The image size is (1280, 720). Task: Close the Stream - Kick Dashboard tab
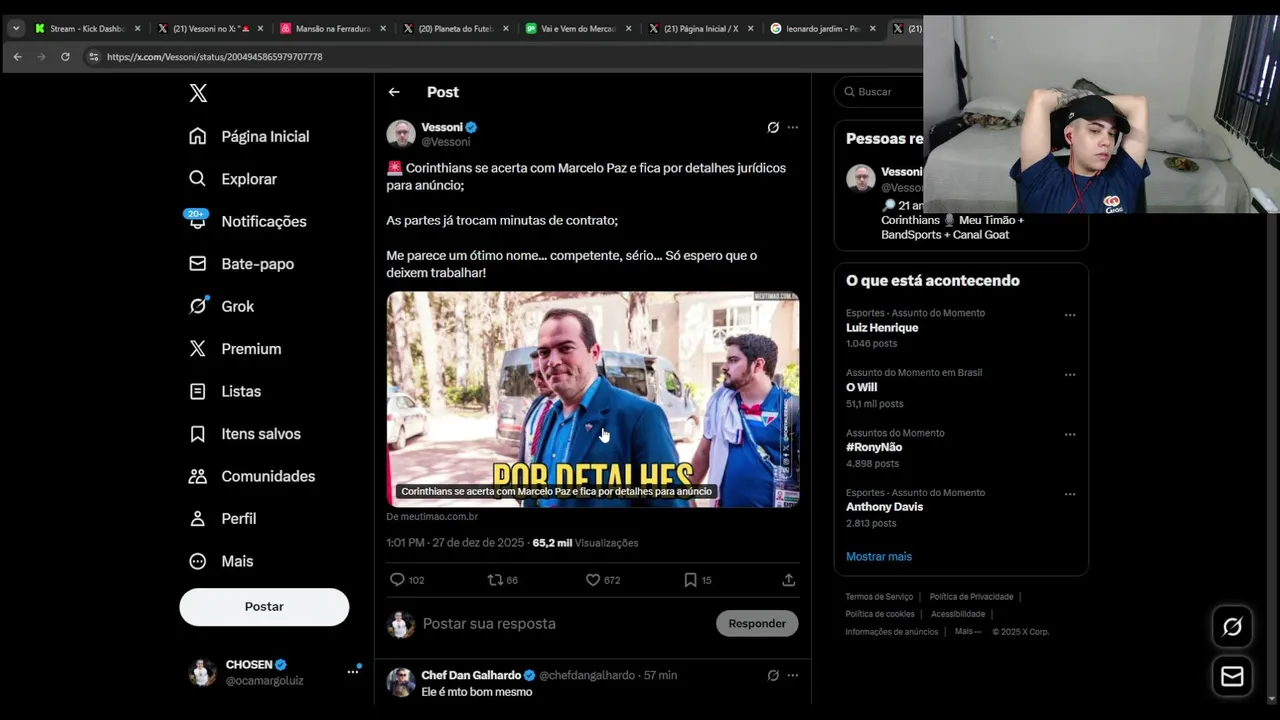click(x=138, y=29)
